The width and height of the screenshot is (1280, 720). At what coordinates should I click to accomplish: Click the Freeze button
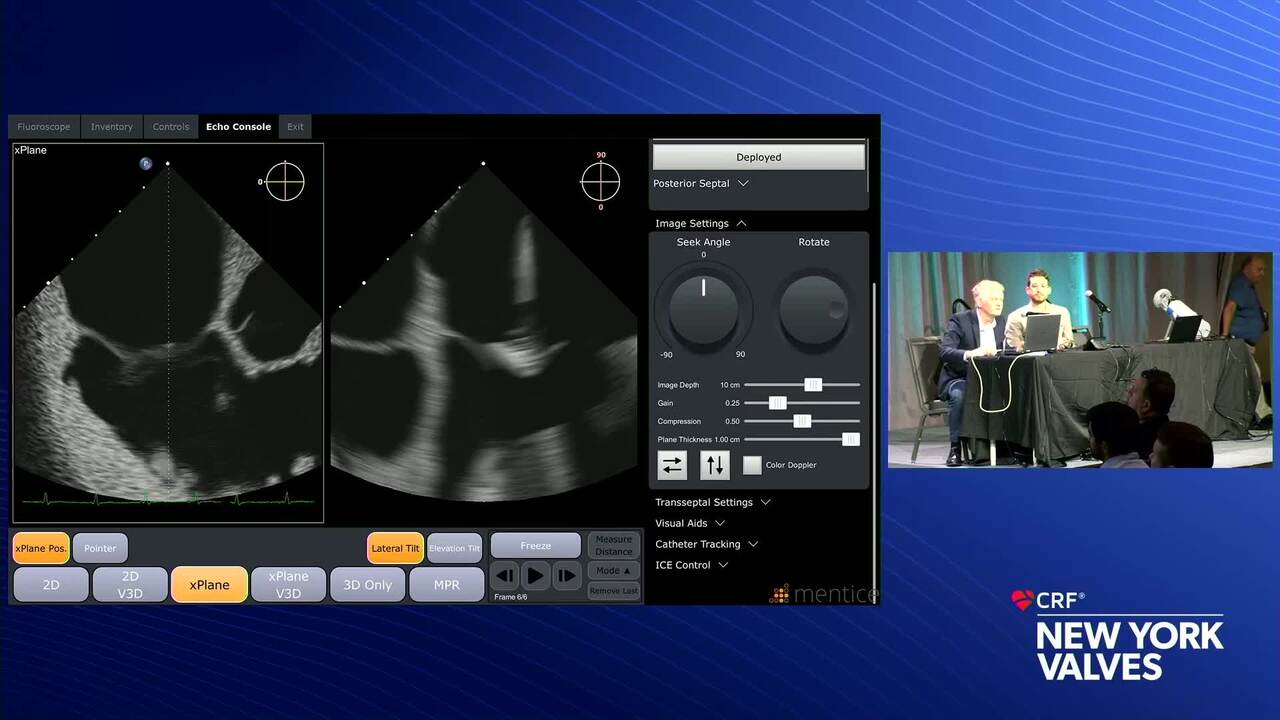click(x=535, y=546)
